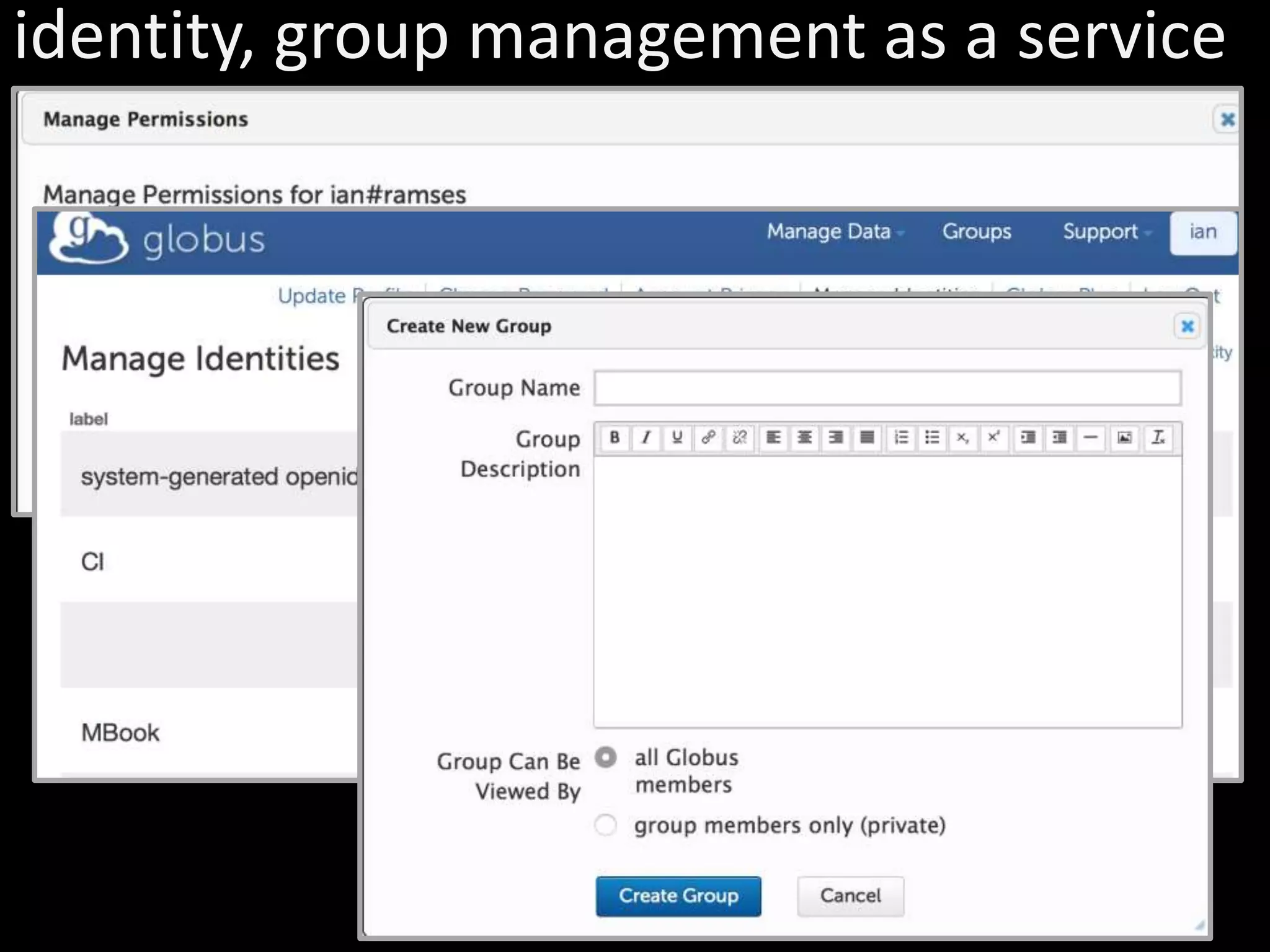Click the Create Group button

click(678, 896)
